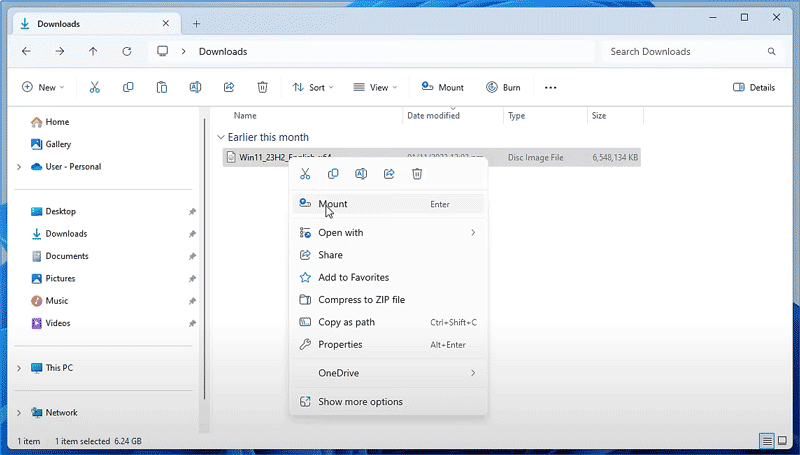Open Pictures in the sidebar
The height and width of the screenshot is (455, 800).
(x=53, y=279)
